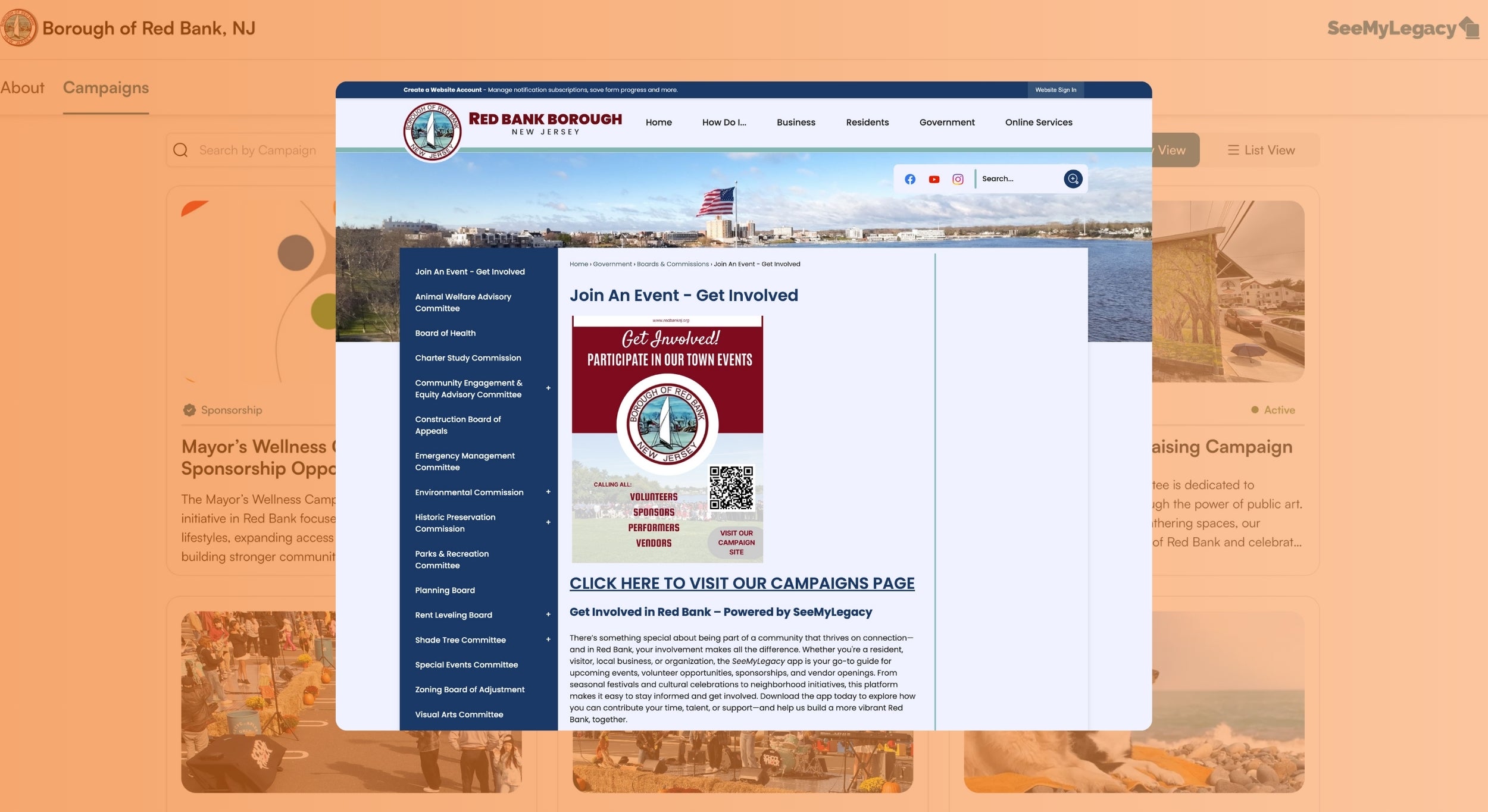Click the Red Bank Borough seal logo
The width and height of the screenshot is (1488, 812).
pyautogui.click(x=432, y=131)
